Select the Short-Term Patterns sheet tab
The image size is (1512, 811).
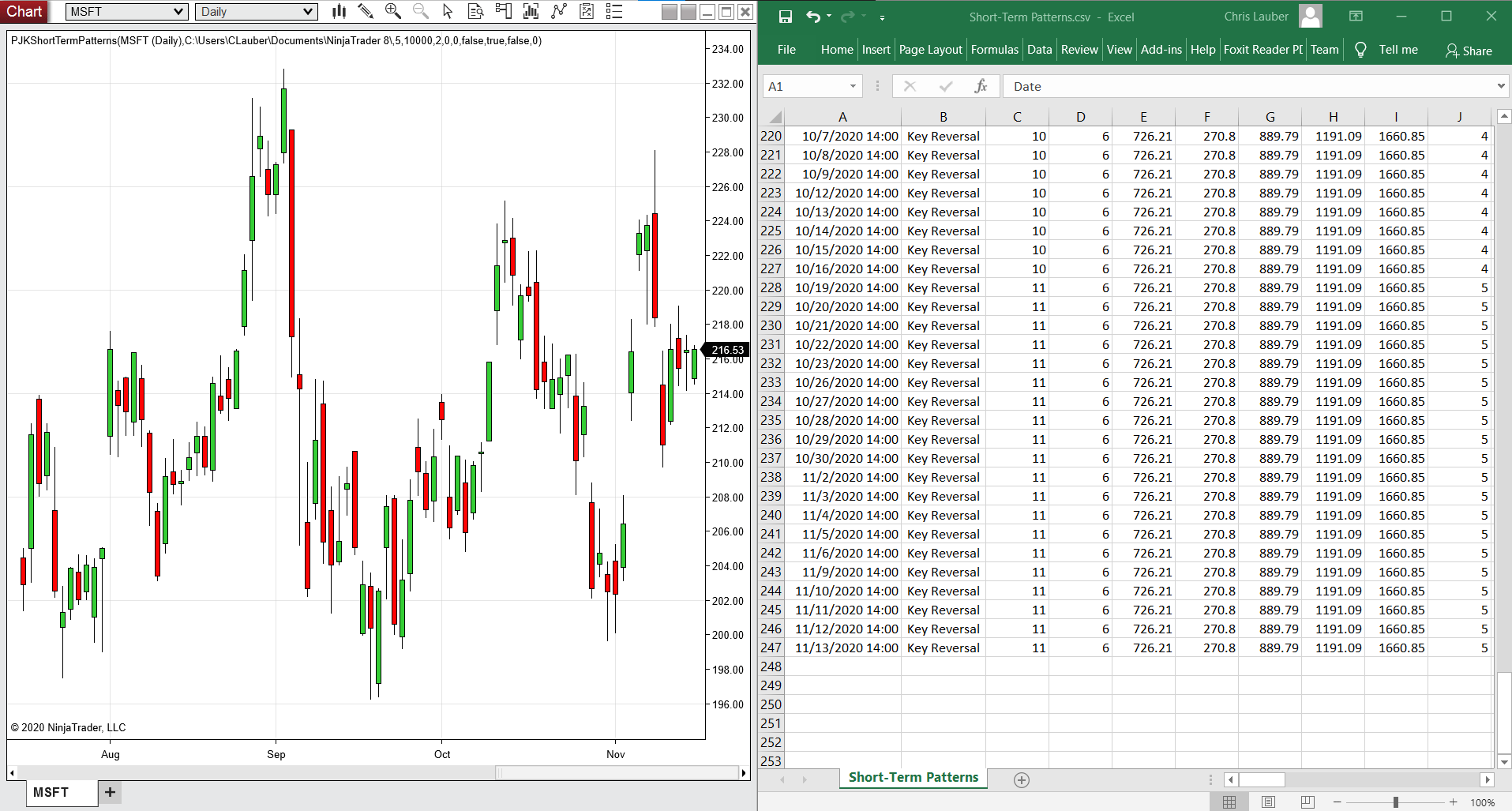[914, 778]
